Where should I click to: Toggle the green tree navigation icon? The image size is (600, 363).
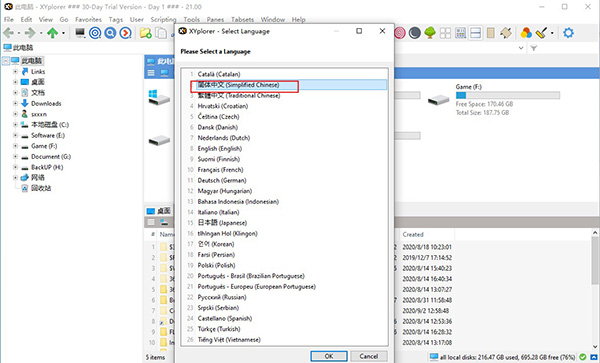tap(430, 33)
